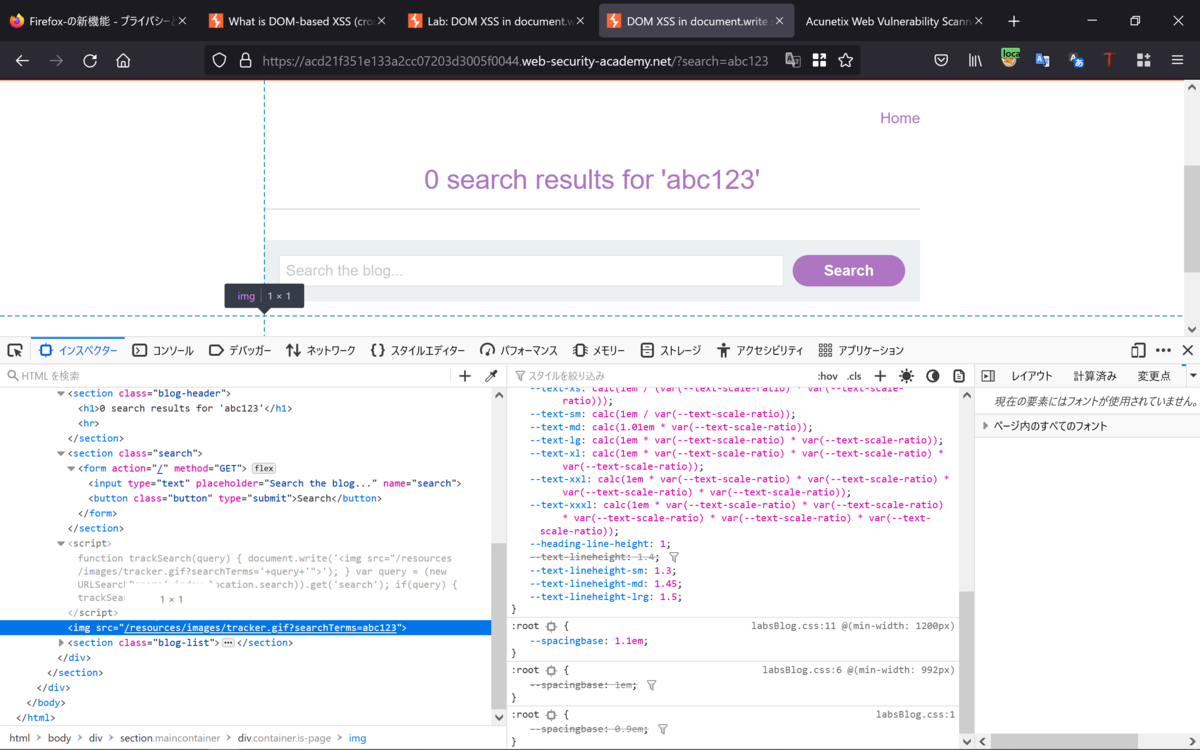
Task: Open the DevTools more options ellipsis
Action: pos(1163,350)
